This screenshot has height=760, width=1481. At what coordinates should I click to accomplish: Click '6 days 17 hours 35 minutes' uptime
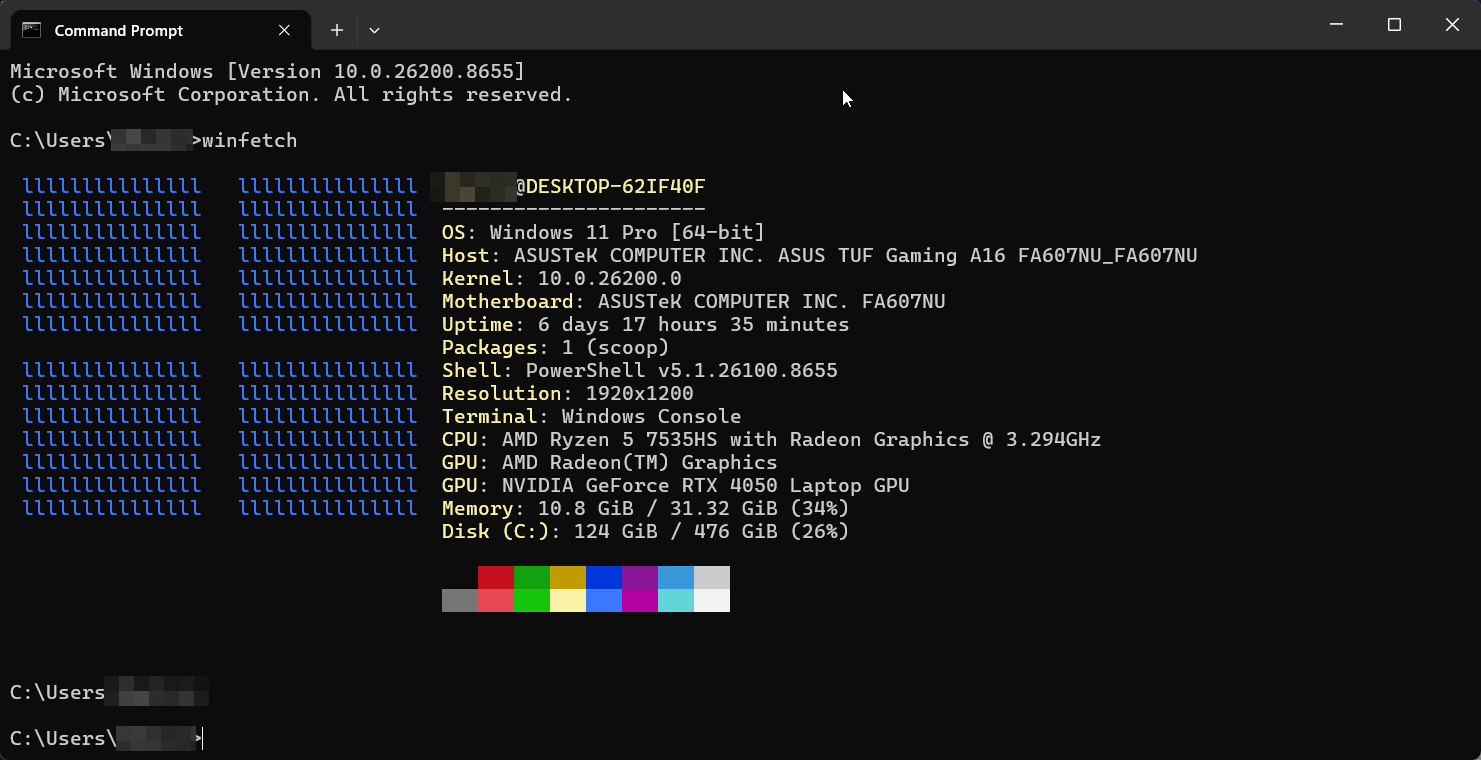[x=694, y=324]
